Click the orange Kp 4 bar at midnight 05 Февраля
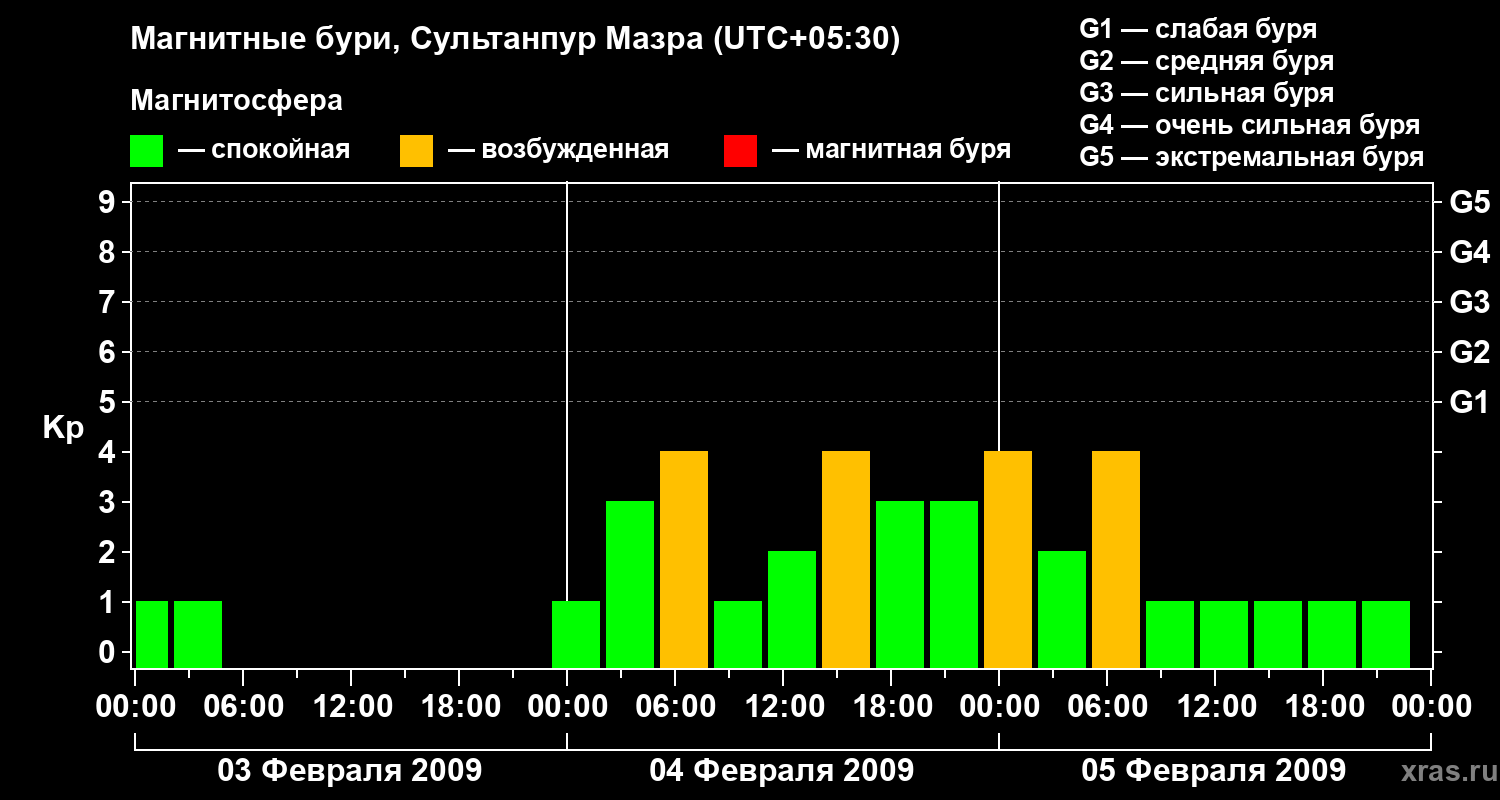The height and width of the screenshot is (800, 1500). (x=1008, y=560)
